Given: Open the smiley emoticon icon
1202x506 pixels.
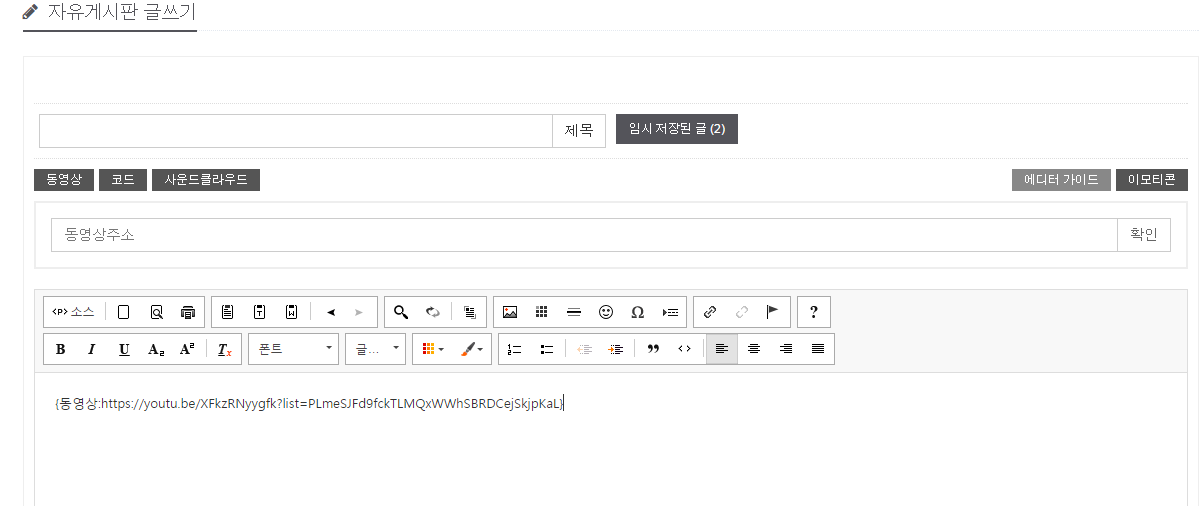Looking at the screenshot, I should tap(606, 312).
